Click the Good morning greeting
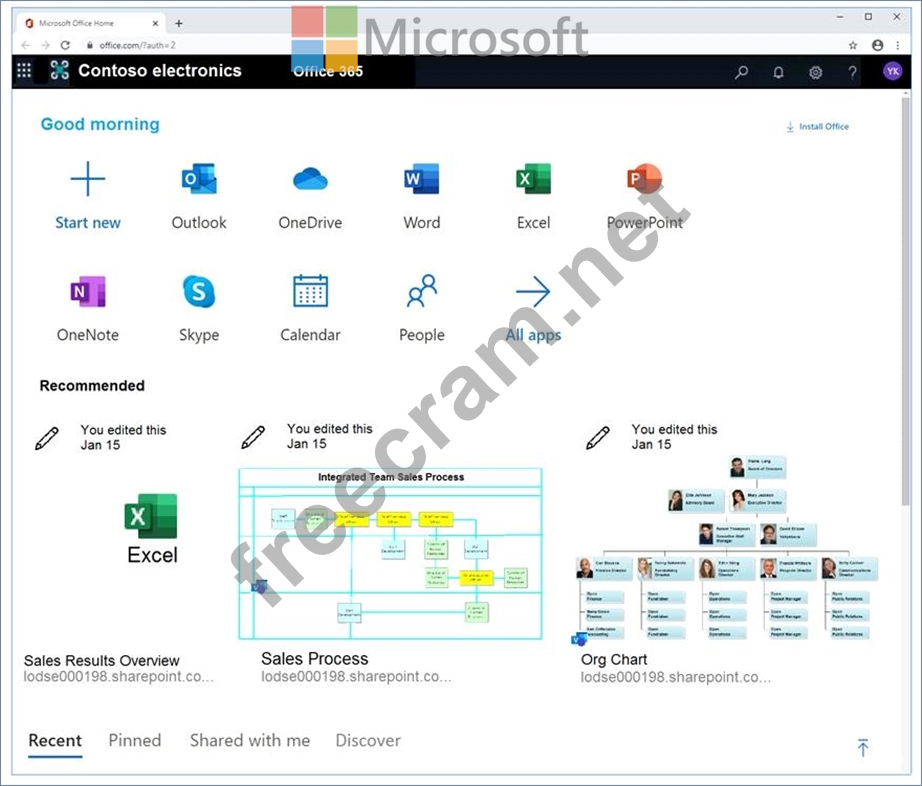Viewport: 922px width, 786px height. point(100,124)
